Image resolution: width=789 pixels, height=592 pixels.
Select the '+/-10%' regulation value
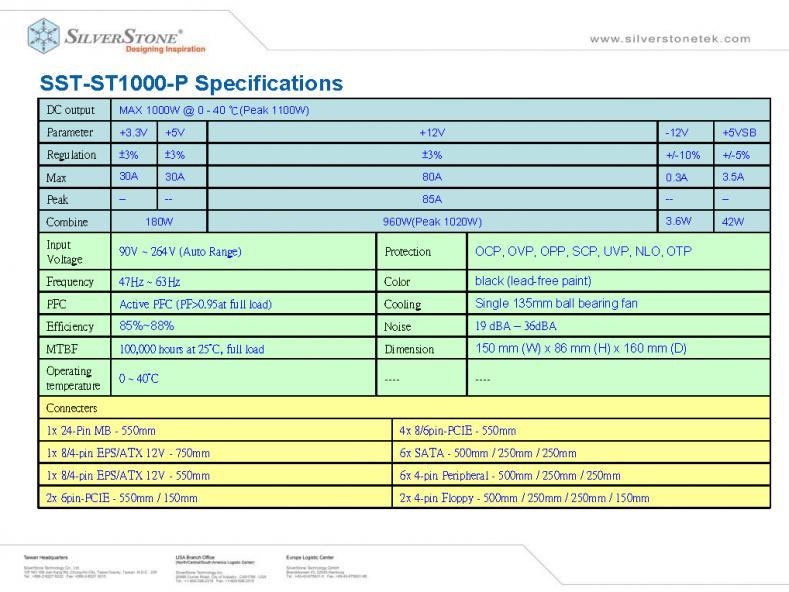coord(683,155)
